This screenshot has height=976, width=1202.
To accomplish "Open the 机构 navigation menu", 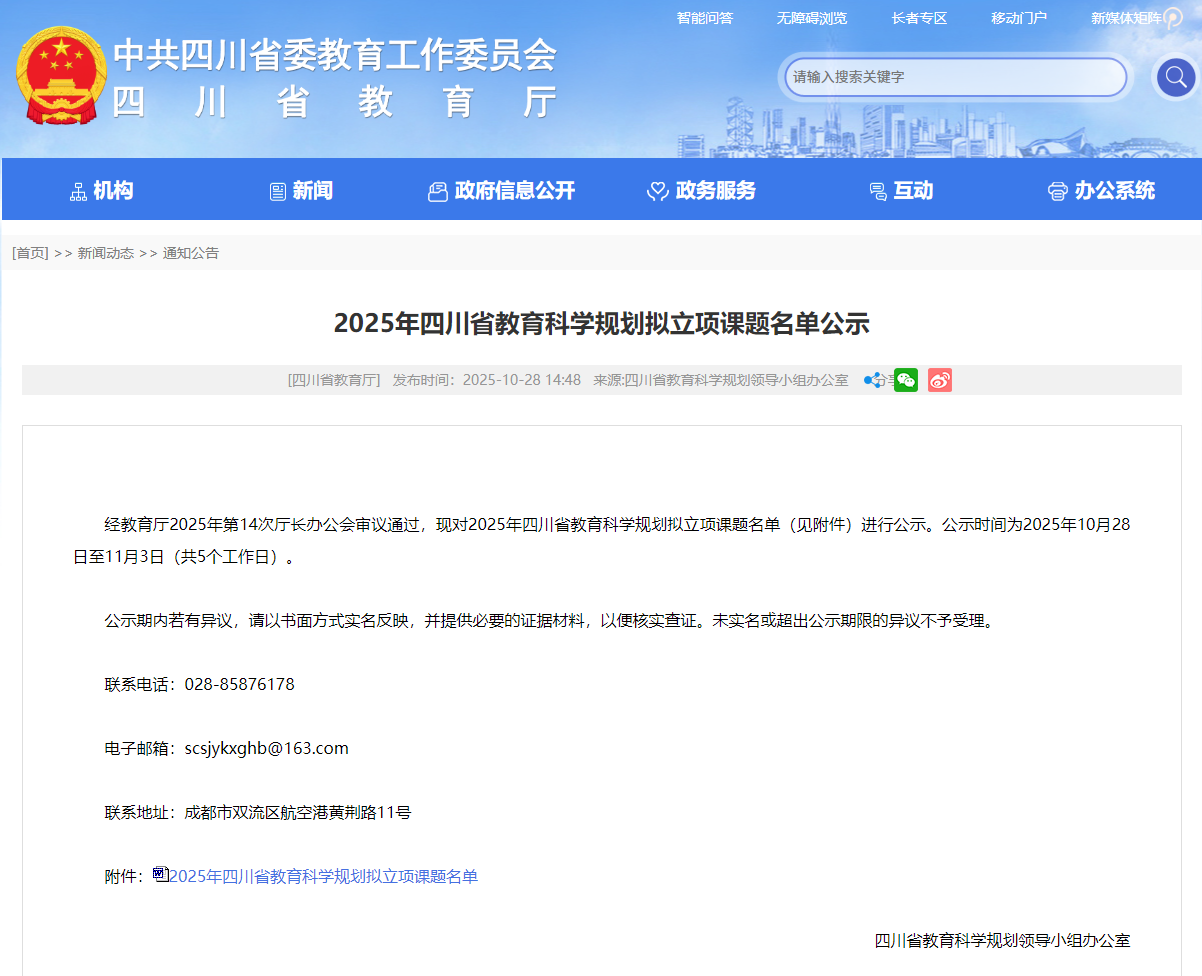I will coord(101,190).
